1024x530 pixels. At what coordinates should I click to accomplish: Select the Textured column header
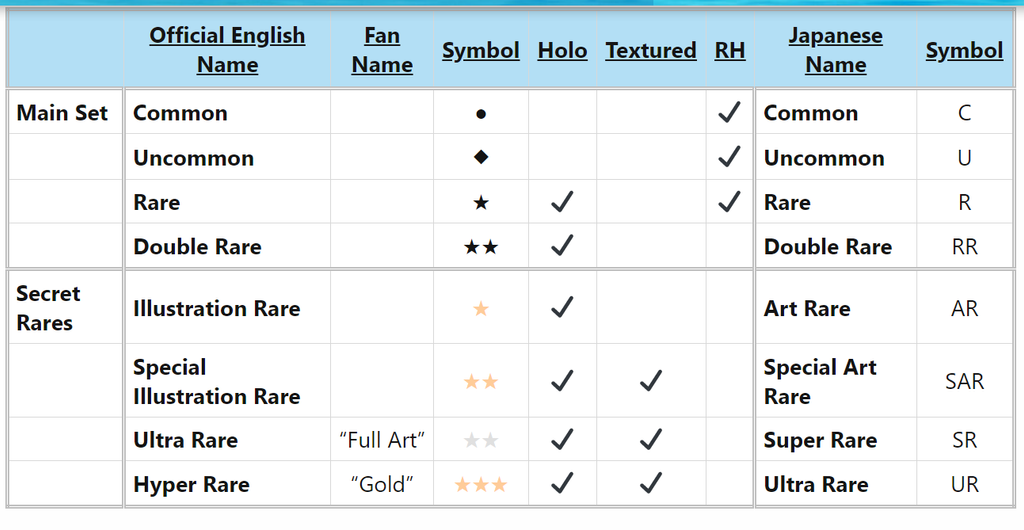[651, 51]
